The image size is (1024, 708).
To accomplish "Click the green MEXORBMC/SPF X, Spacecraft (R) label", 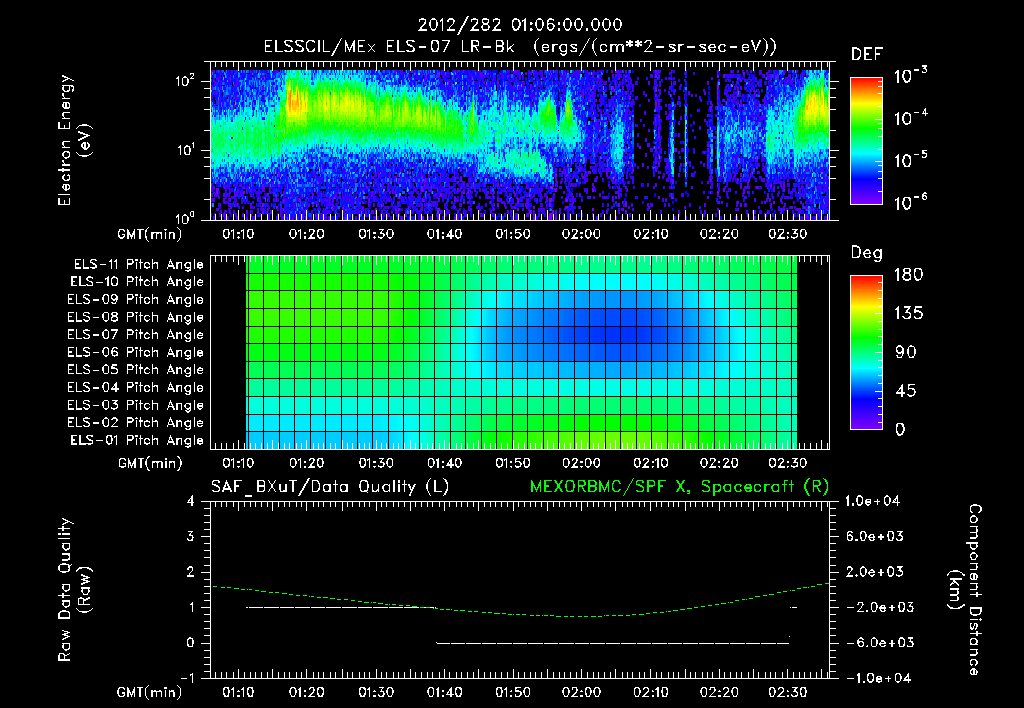I will [x=679, y=487].
